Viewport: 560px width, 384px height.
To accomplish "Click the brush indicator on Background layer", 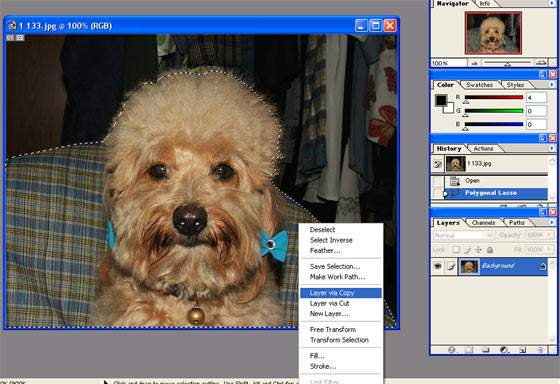I will pos(451,266).
